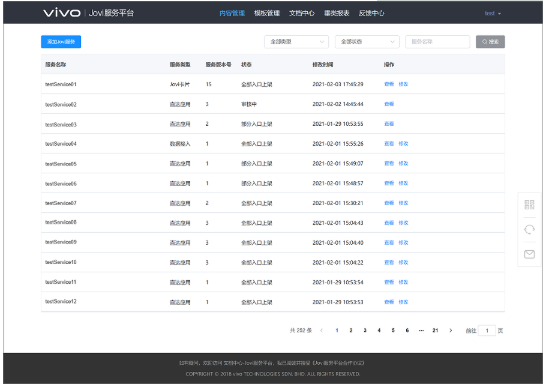Viewport: 547px width, 389px height.
Task: Select page 2 in pagination
Action: [x=351, y=330]
